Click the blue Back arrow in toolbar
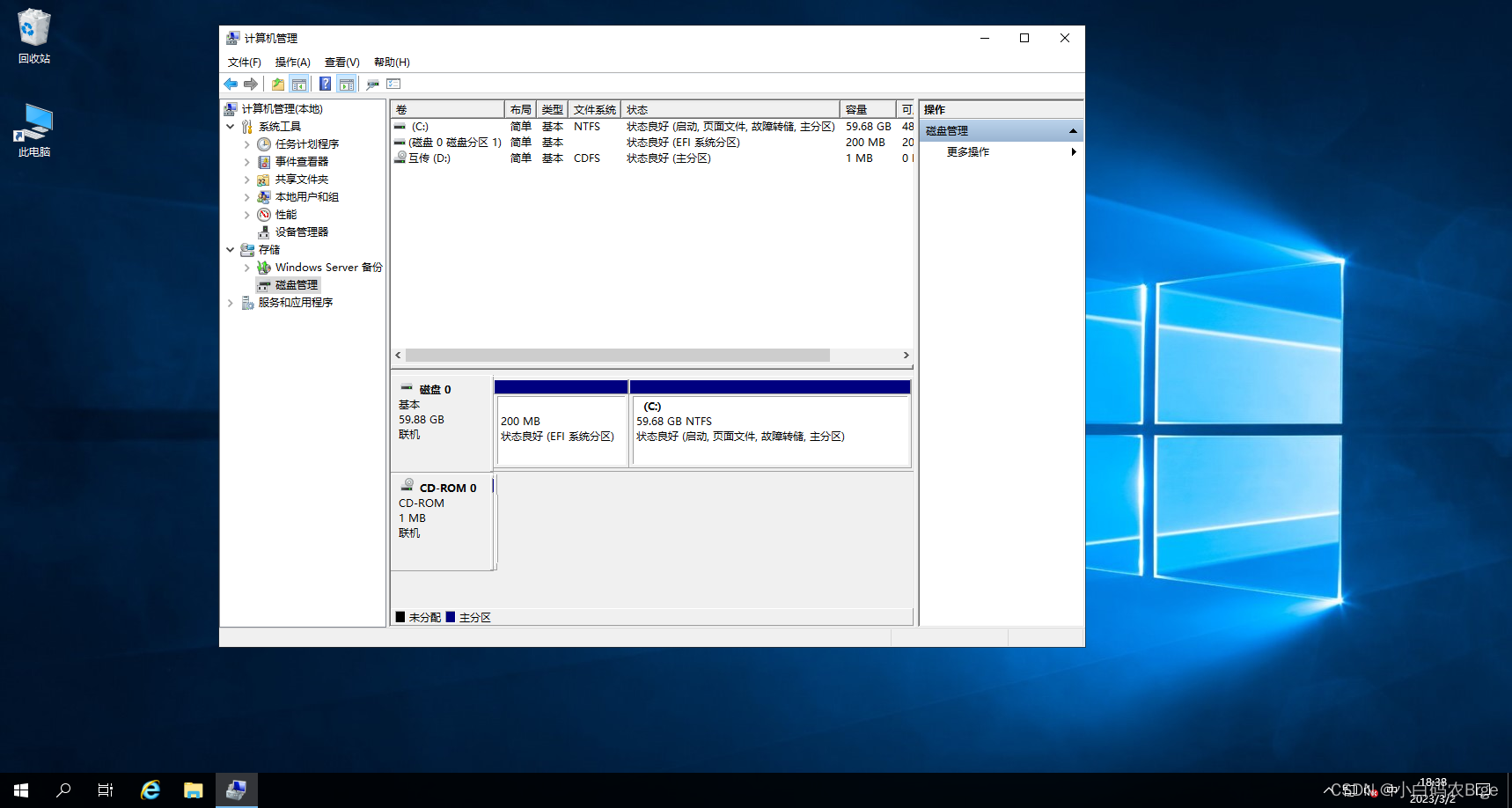Image resolution: width=1512 pixels, height=808 pixels. point(231,84)
